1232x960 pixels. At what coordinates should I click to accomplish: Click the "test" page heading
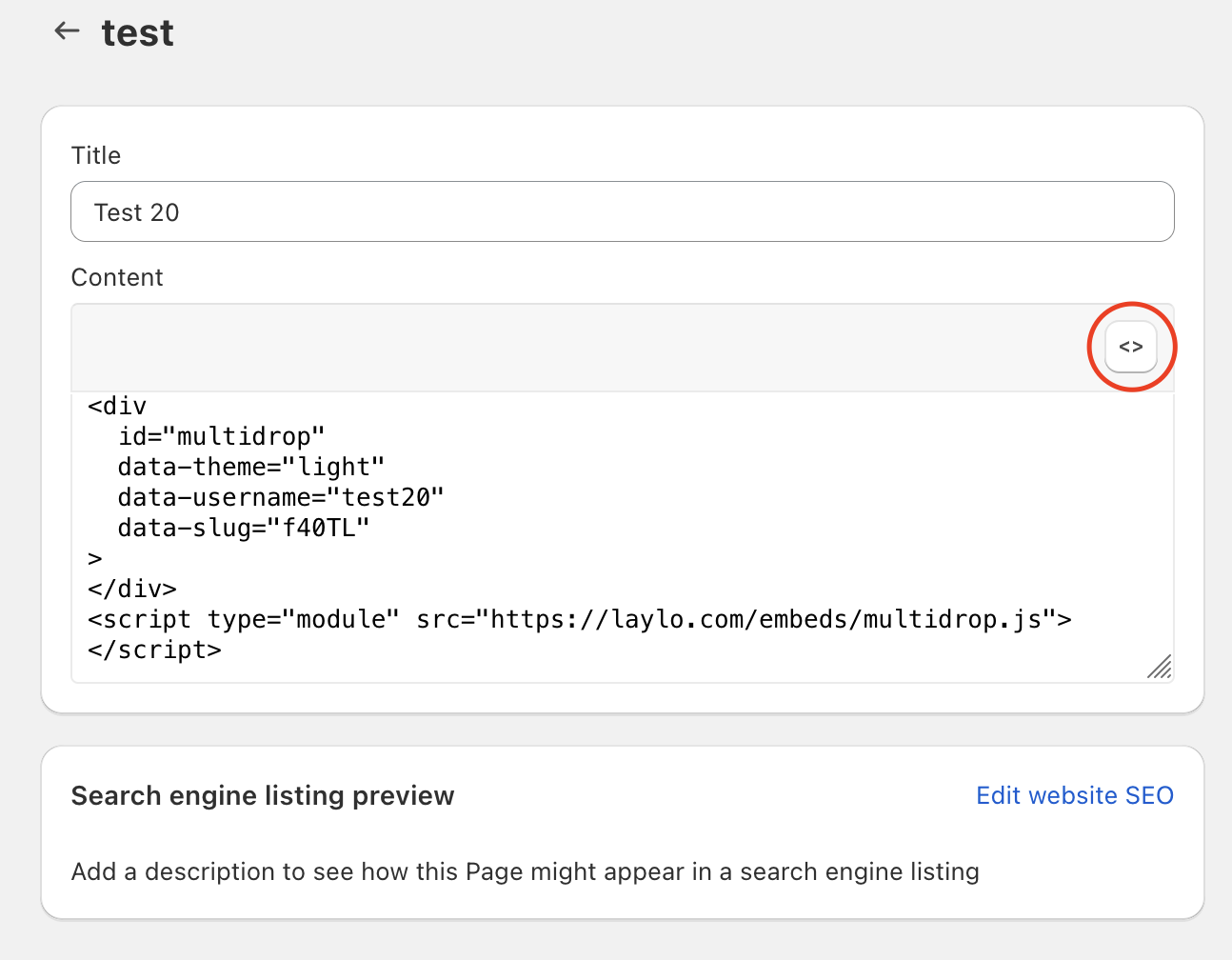(x=138, y=33)
